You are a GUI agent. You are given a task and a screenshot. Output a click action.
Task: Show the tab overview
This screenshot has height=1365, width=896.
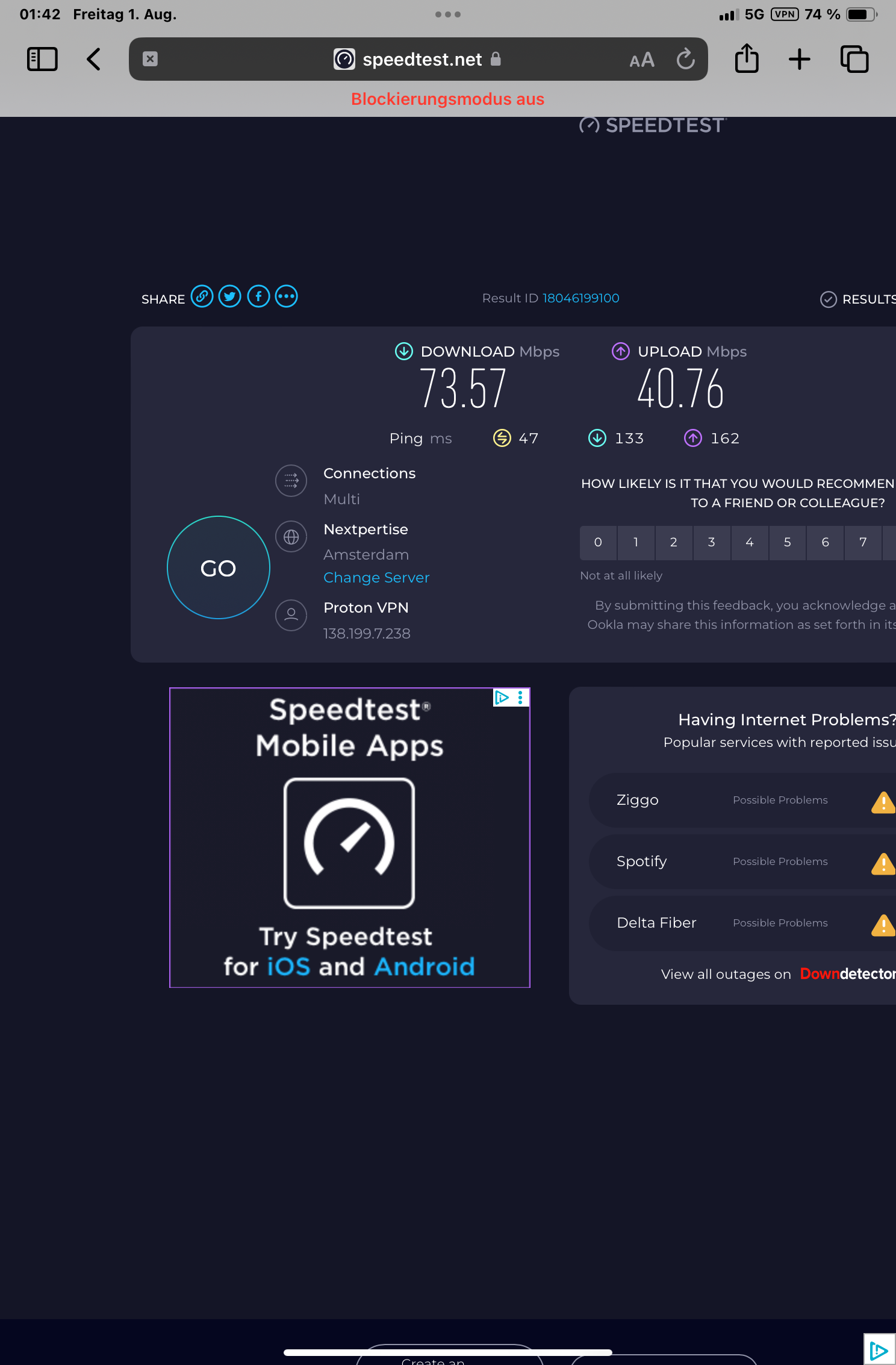(854, 59)
